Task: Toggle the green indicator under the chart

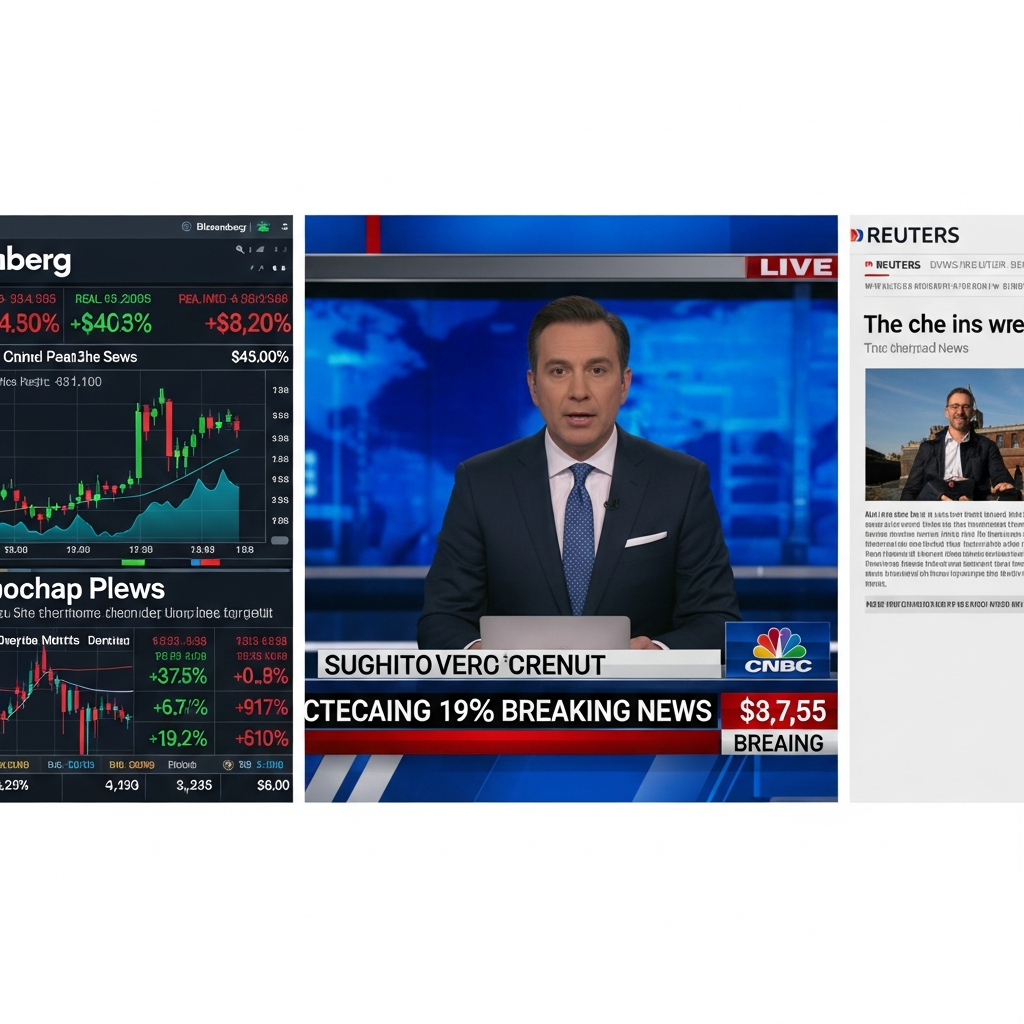Action: [x=132, y=562]
